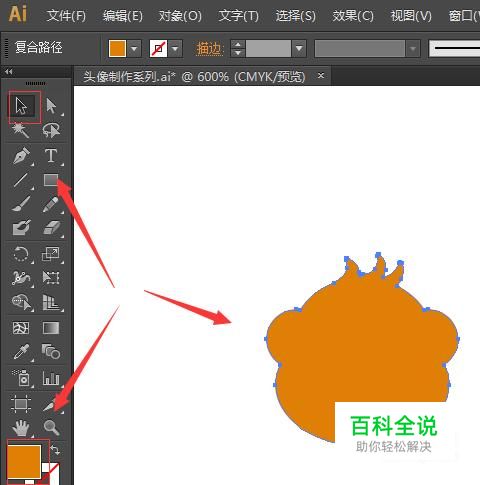
Task: Select the Selection tool arrow
Action: coord(21,106)
